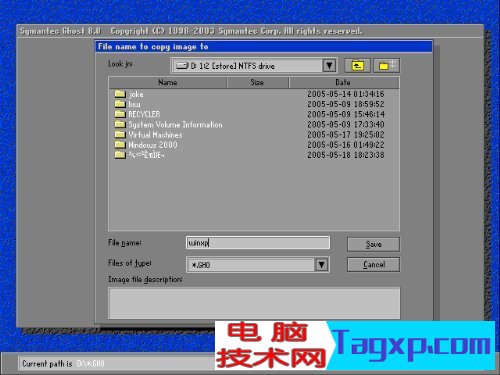Click the D: 1:2 [store] NTFS drive combo box

click(x=254, y=65)
